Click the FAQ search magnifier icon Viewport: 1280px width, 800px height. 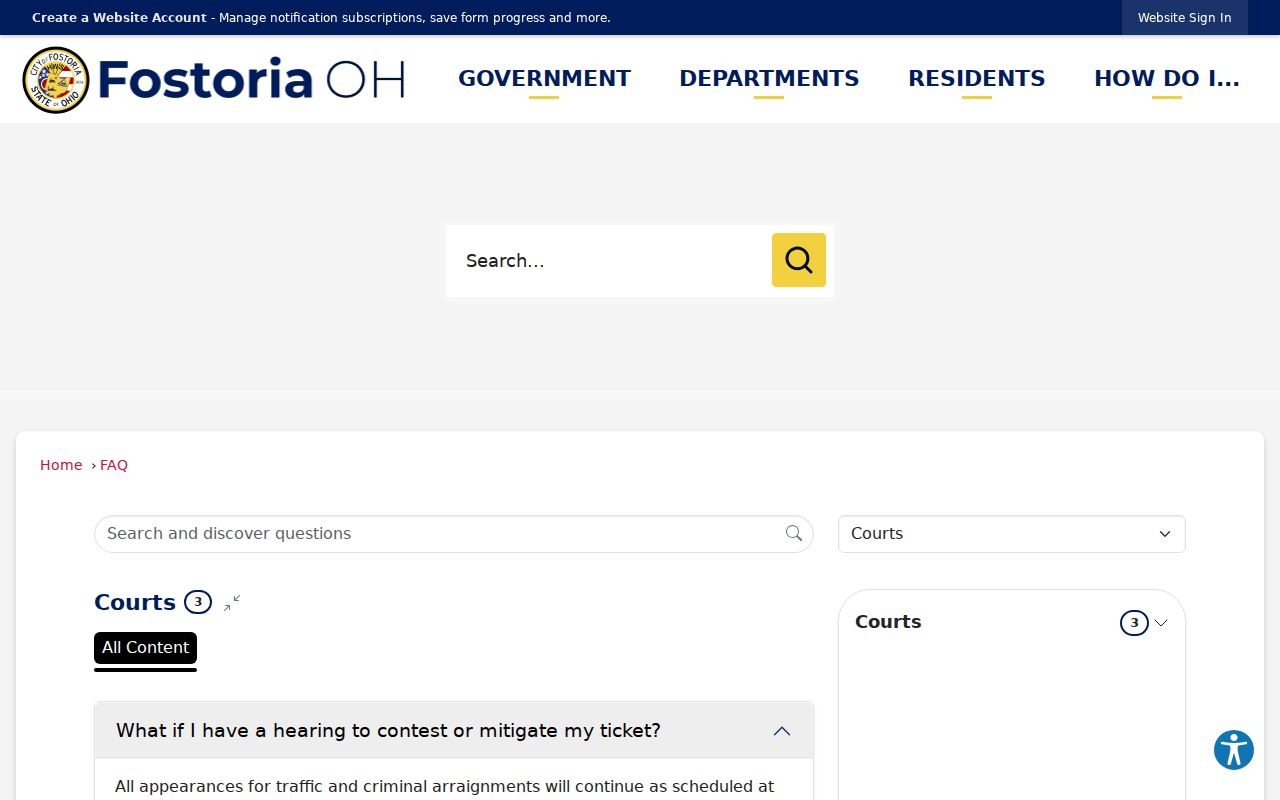[794, 534]
